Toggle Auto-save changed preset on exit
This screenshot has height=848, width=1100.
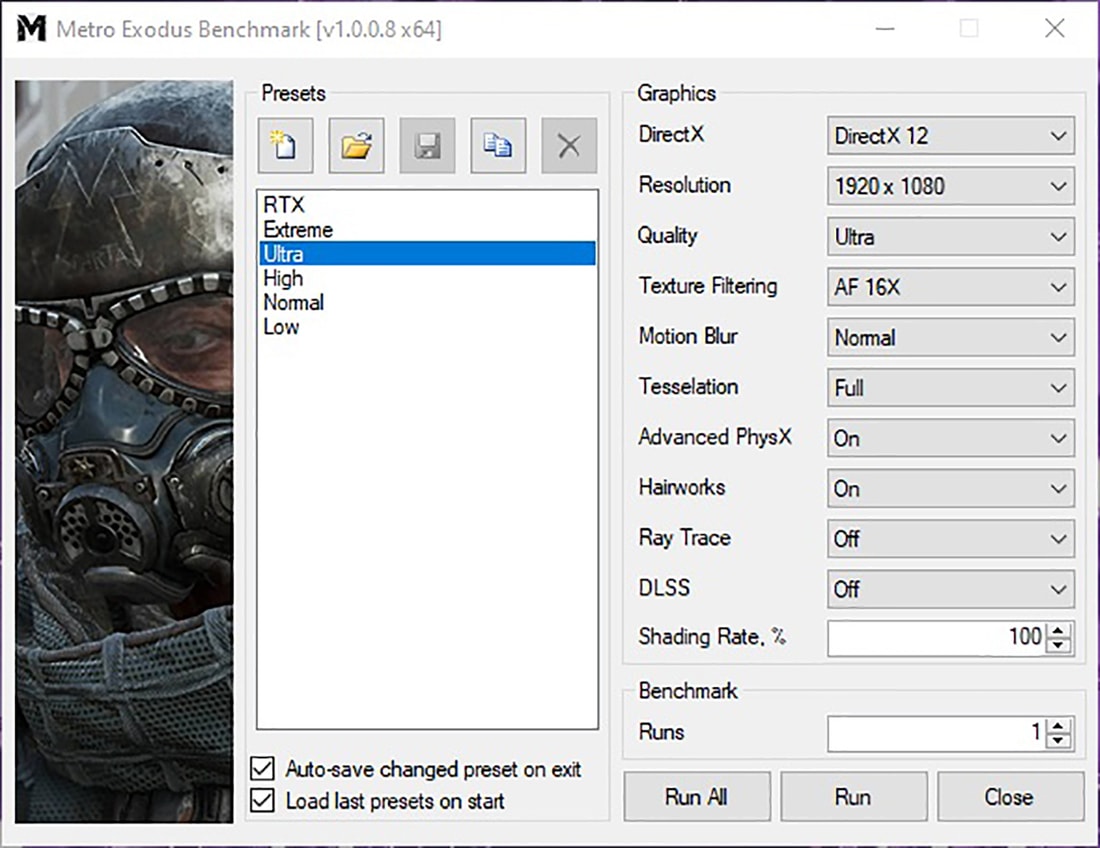pyautogui.click(x=263, y=769)
